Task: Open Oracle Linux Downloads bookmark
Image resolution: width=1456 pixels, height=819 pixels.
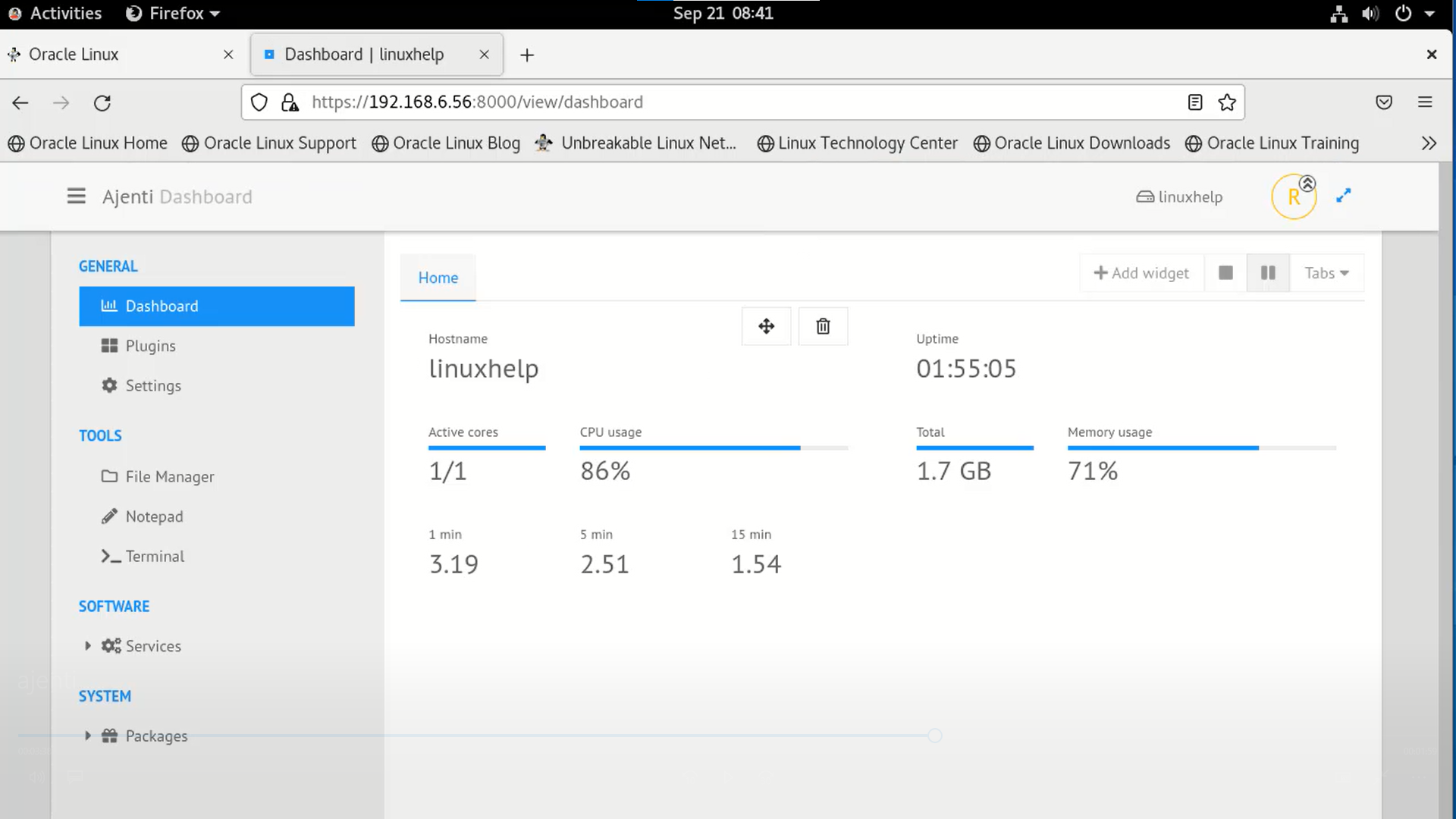Action: [x=1072, y=143]
